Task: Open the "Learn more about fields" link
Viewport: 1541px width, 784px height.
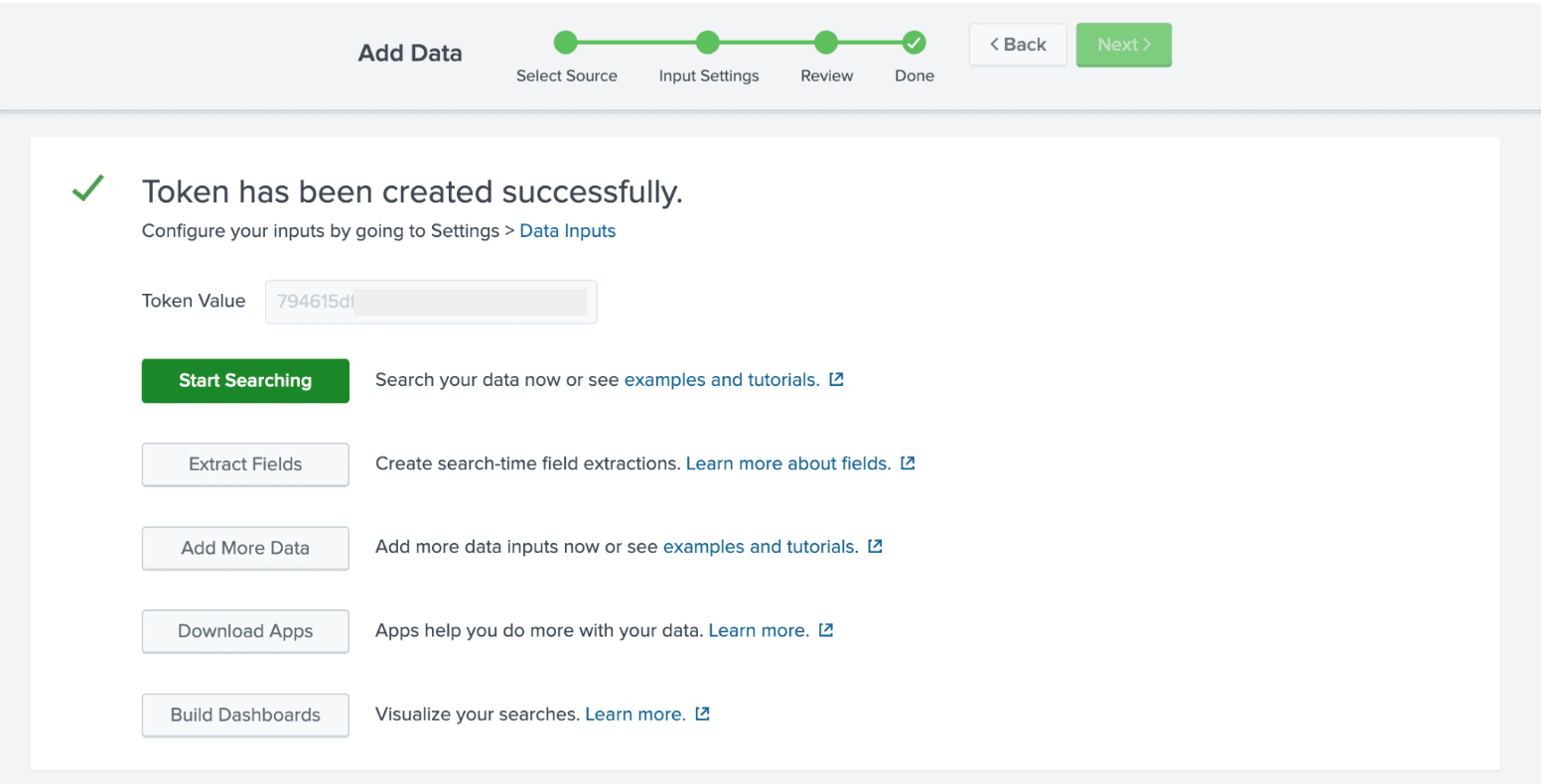Action: click(x=787, y=462)
